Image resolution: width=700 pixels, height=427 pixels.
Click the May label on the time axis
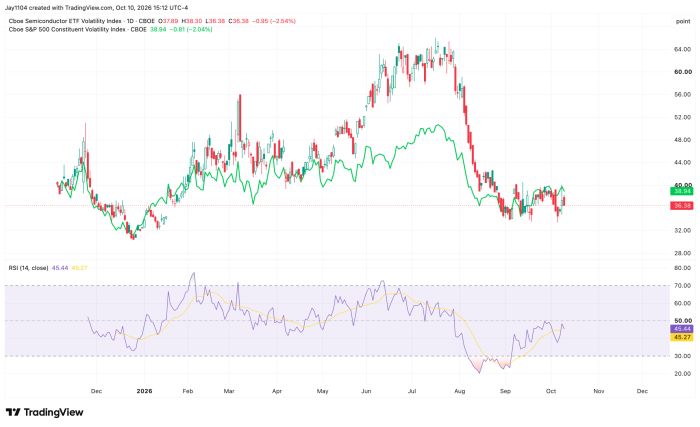click(322, 391)
